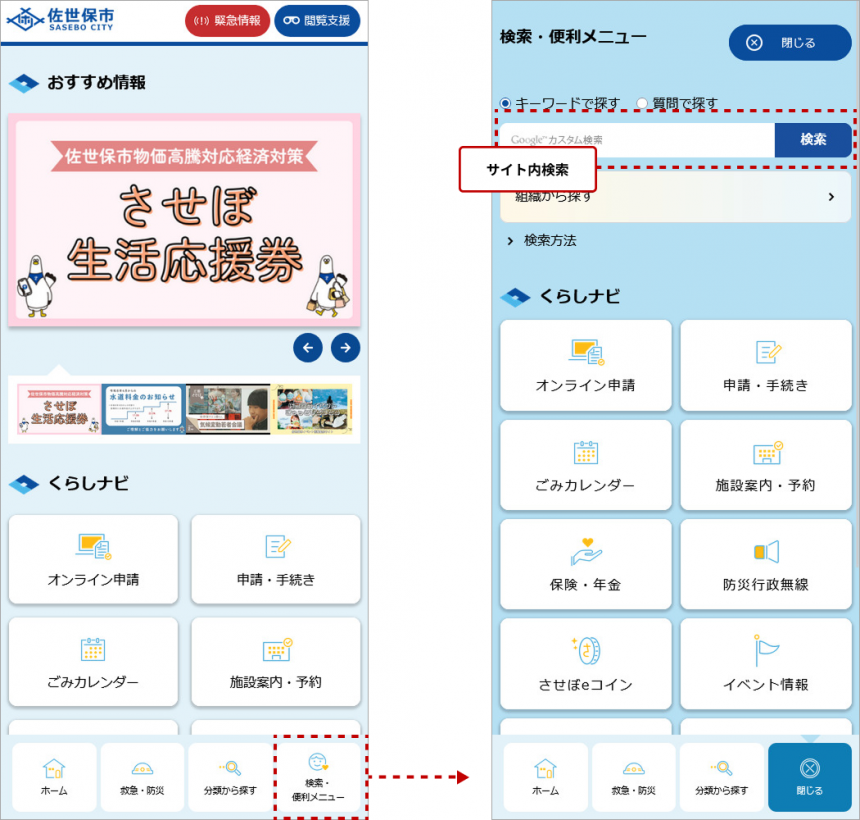Select the 水道料金のお知らせ thumbnail
Viewport: 860px width, 820px height.
(142, 409)
